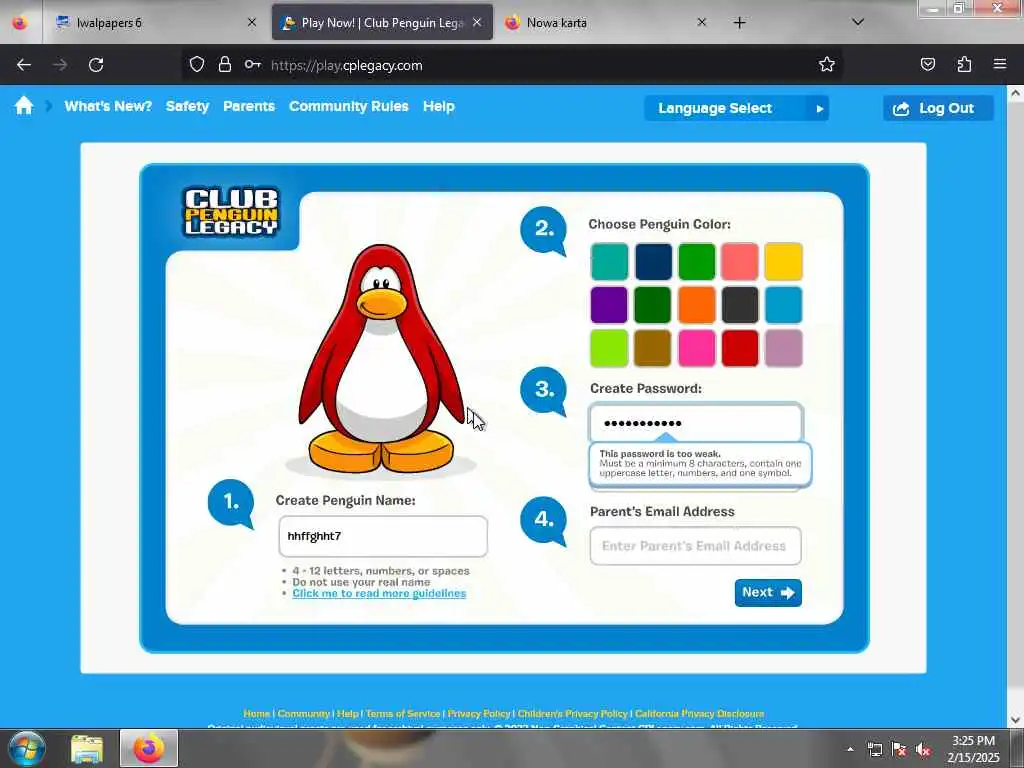Click the Parent's Email Address field

[696, 546]
